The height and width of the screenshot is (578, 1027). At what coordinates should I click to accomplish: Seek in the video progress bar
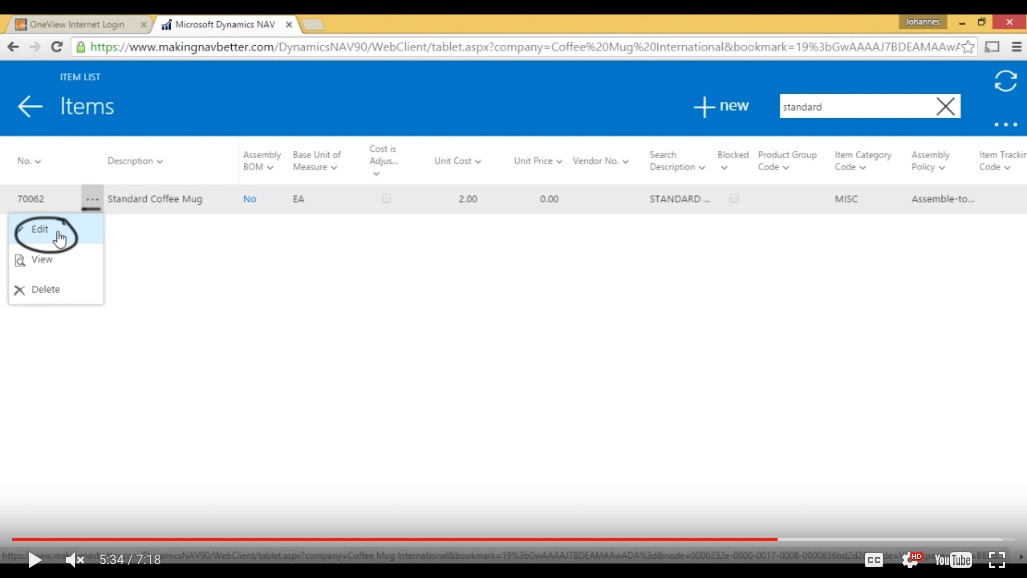coord(513,539)
